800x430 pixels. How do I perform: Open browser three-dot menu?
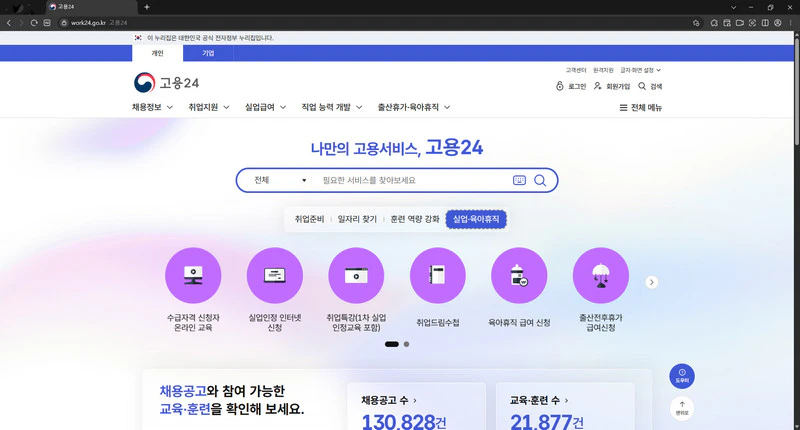coord(790,22)
